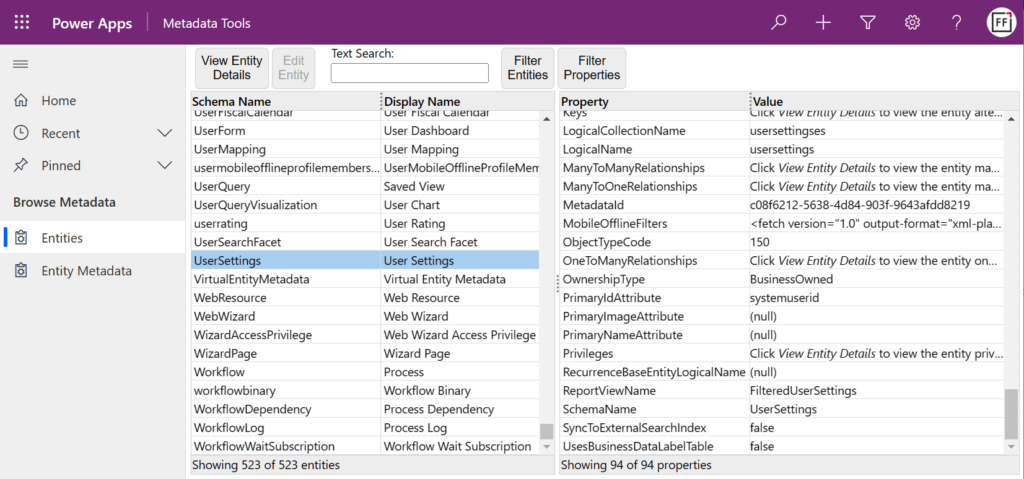
Task: Click the OwnershipType property cell
Action: (654, 279)
